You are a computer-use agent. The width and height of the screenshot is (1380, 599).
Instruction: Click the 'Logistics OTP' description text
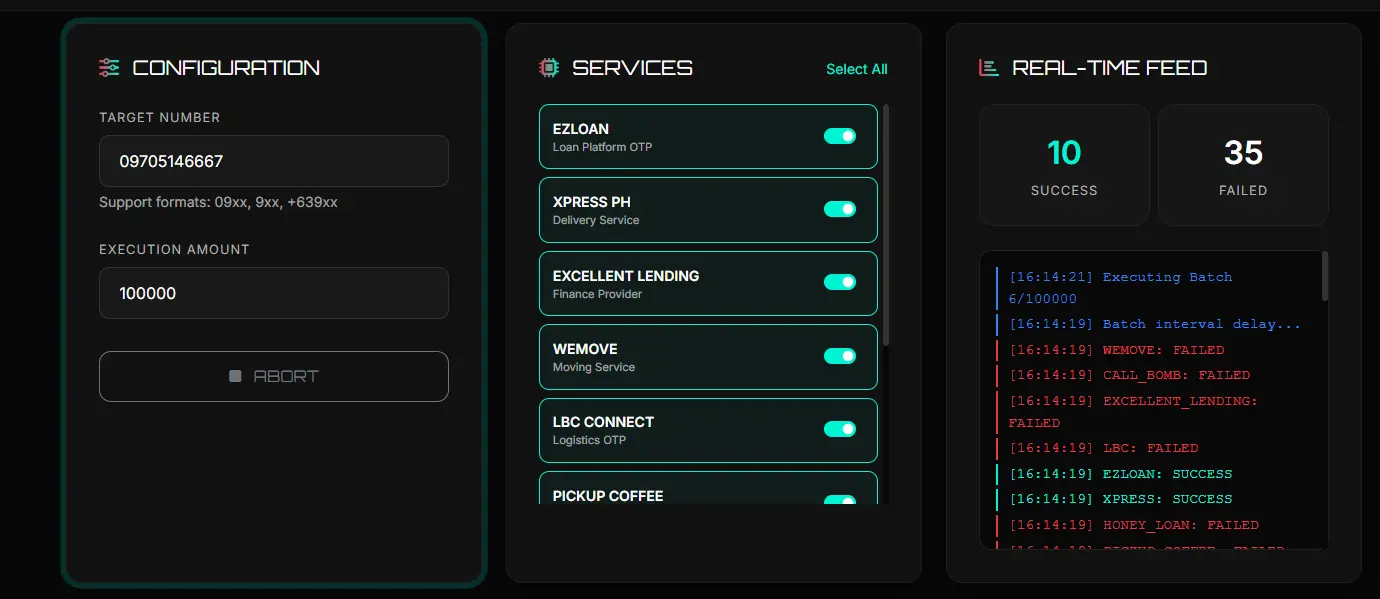click(x=590, y=440)
